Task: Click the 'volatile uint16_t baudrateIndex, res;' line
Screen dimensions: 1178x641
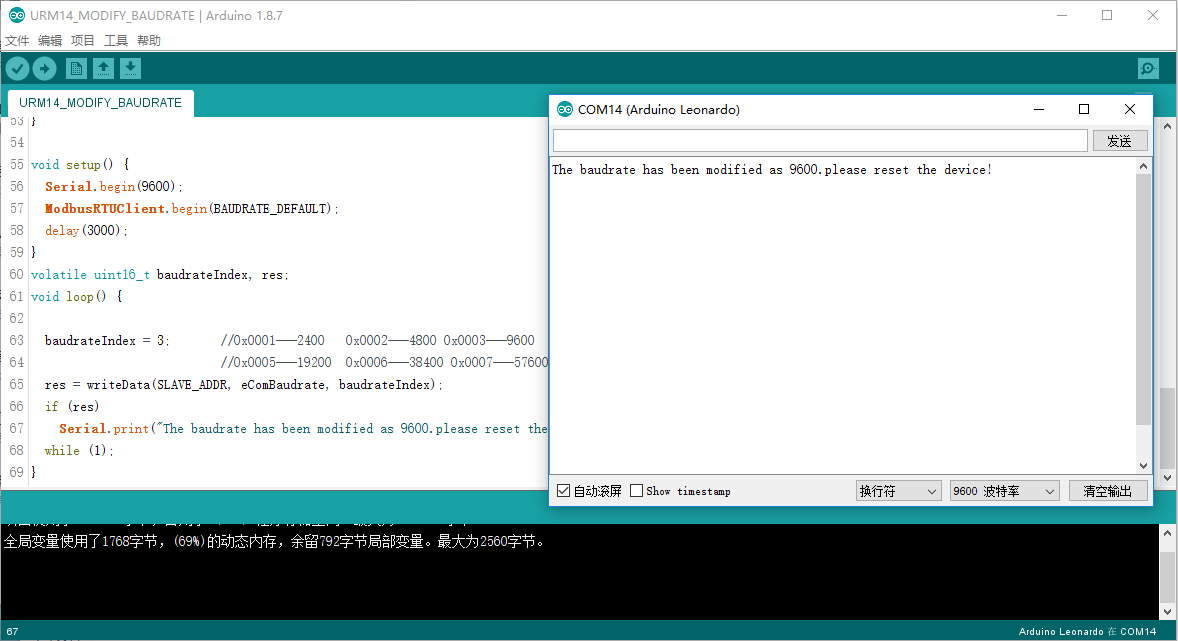Action: click(159, 274)
